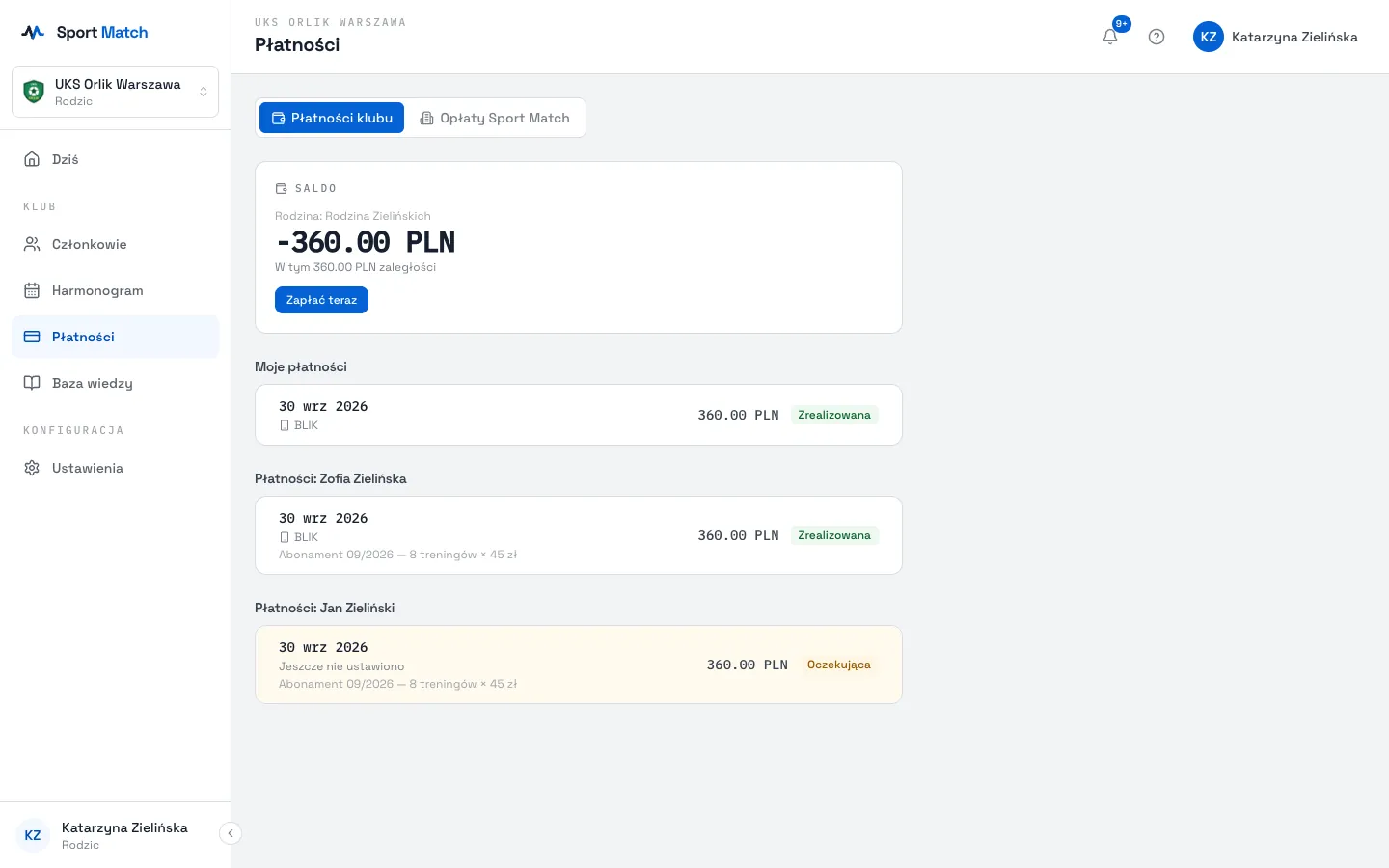The height and width of the screenshot is (868, 1389).
Task: Open the help question mark icon
Action: point(1157,37)
